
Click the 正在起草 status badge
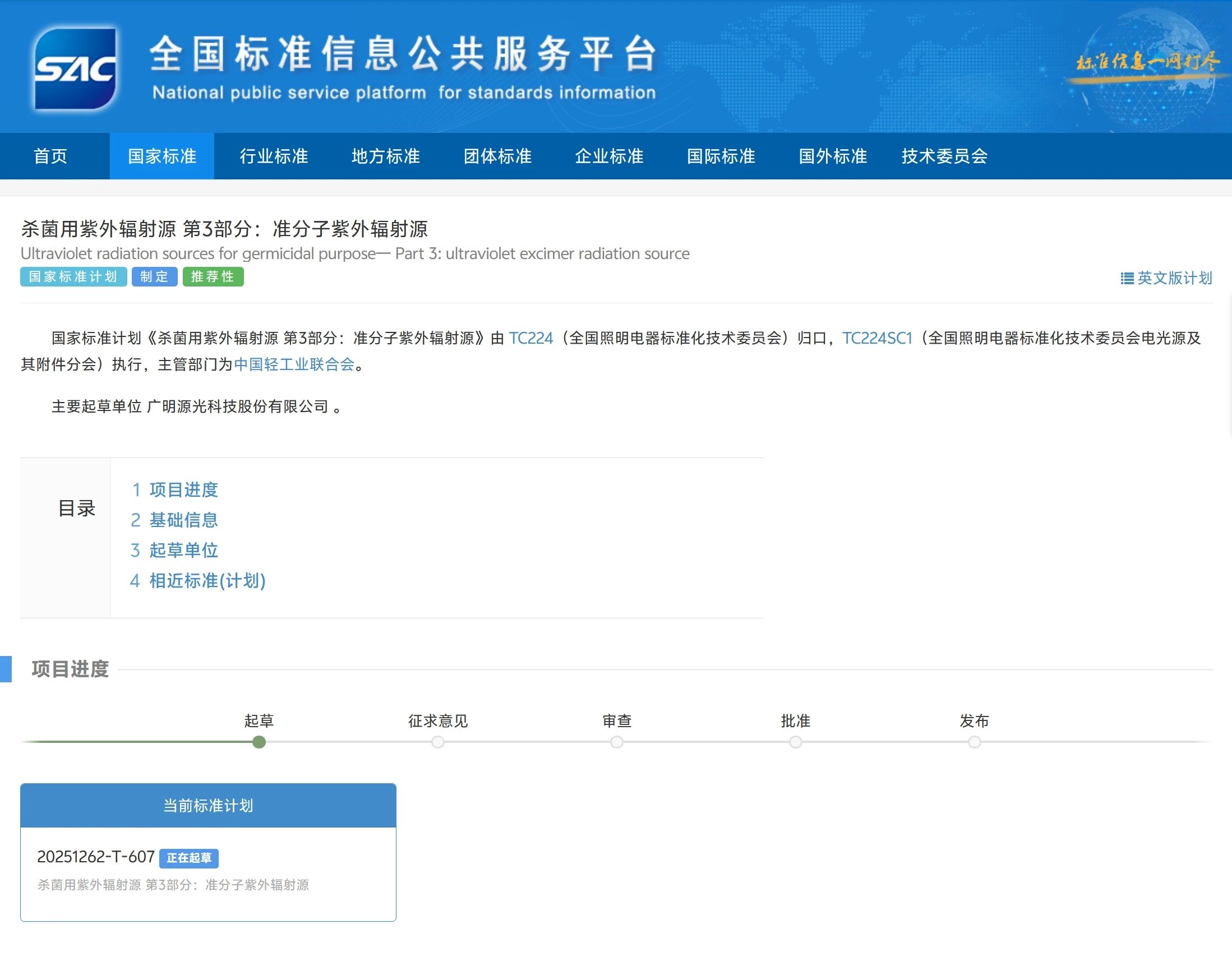pyautogui.click(x=189, y=858)
